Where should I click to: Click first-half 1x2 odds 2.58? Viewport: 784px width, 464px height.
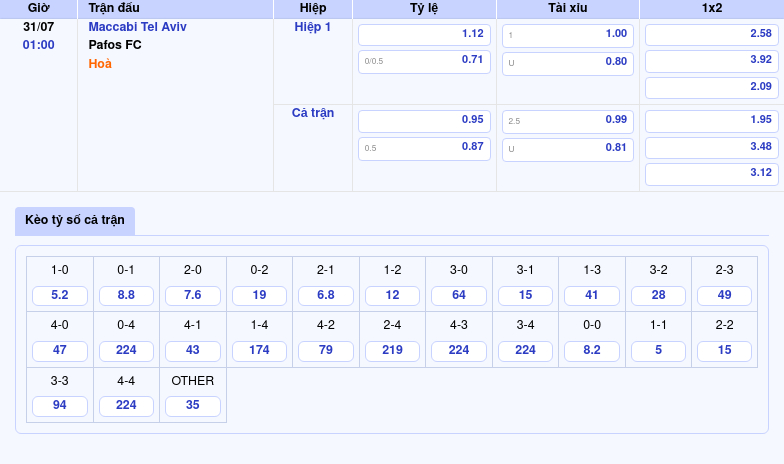coord(711,34)
